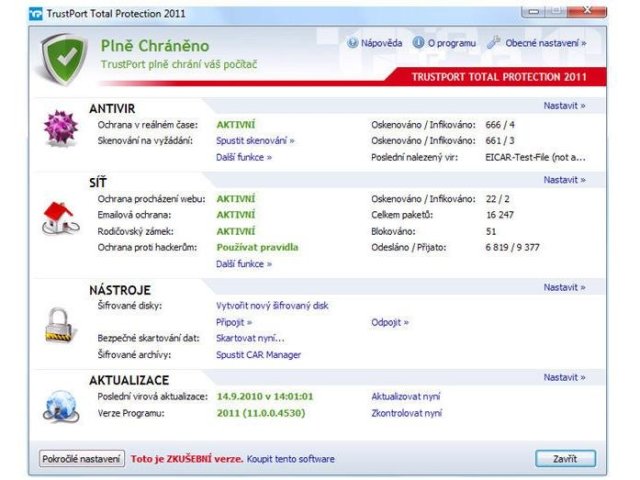This screenshot has width=640, height=480.
Task: Click Koupit tento software link
Action: [291, 459]
